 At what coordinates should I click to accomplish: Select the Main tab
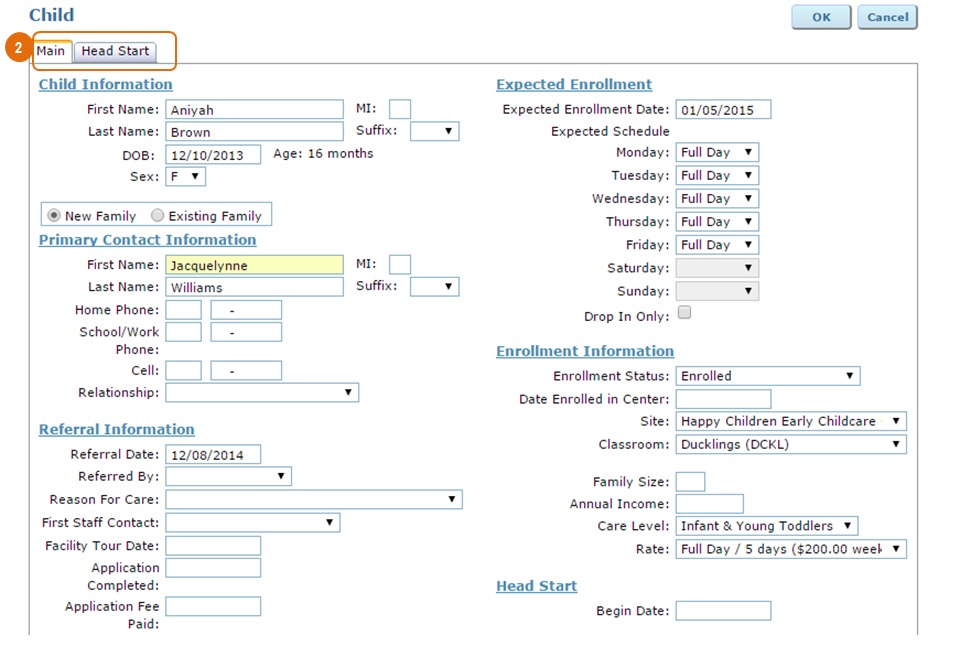click(x=51, y=51)
